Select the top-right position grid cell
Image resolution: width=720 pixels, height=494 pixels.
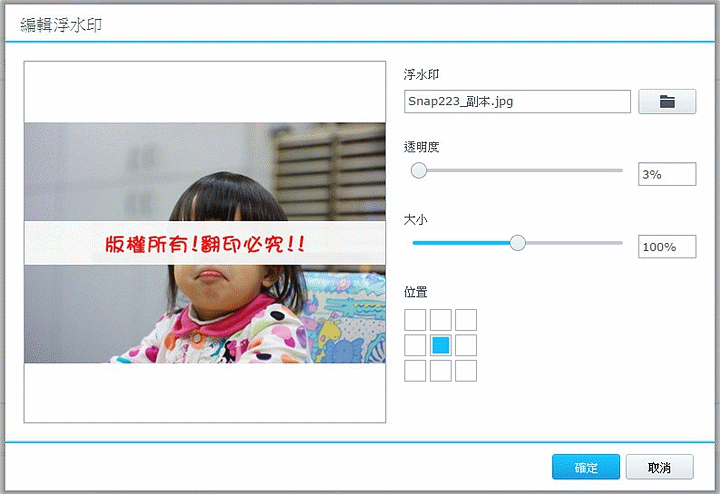click(466, 320)
